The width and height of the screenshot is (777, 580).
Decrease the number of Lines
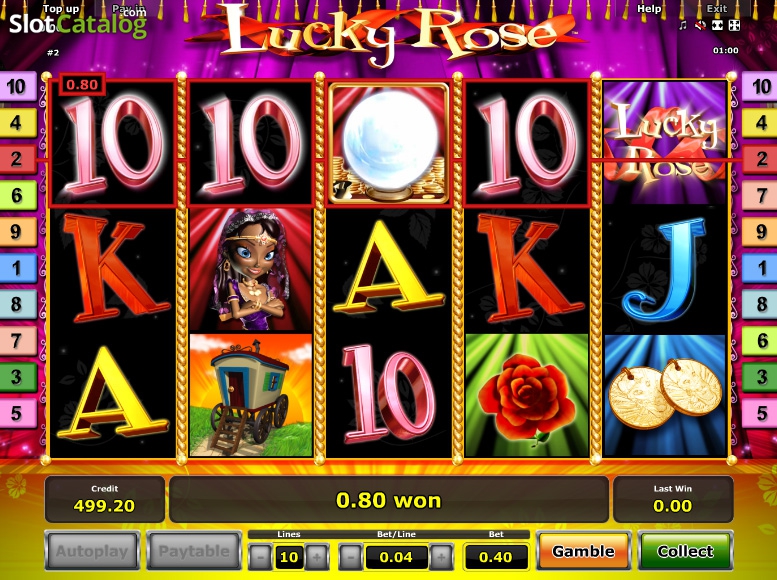point(260,557)
